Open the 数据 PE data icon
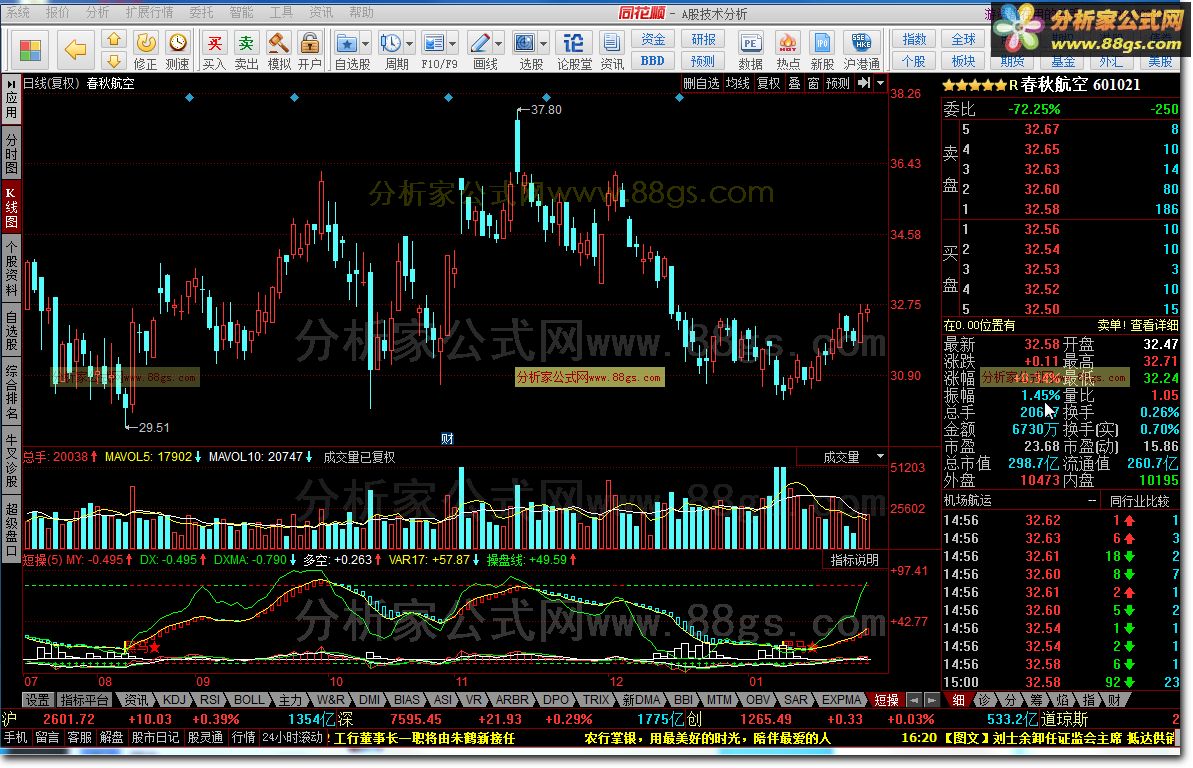The image size is (1193, 768). (750, 43)
